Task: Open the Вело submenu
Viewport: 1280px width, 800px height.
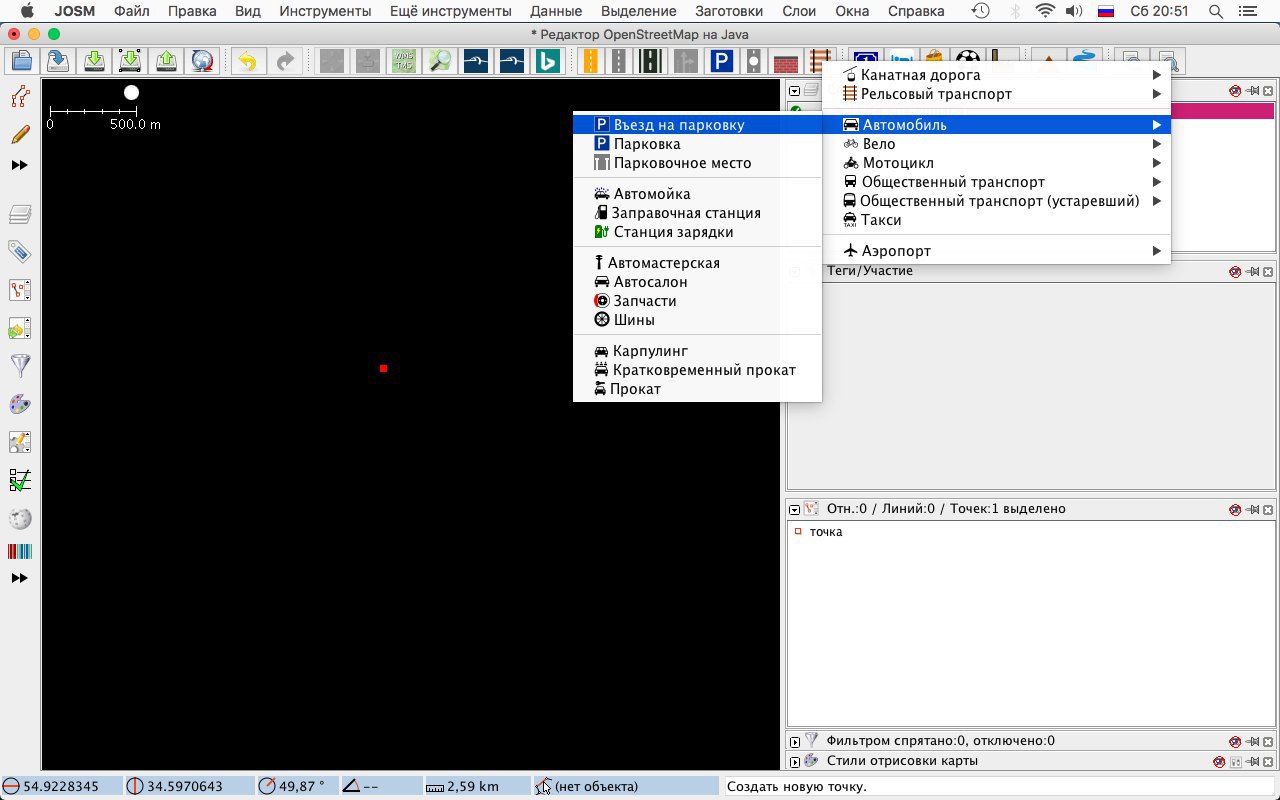Action: 996,144
